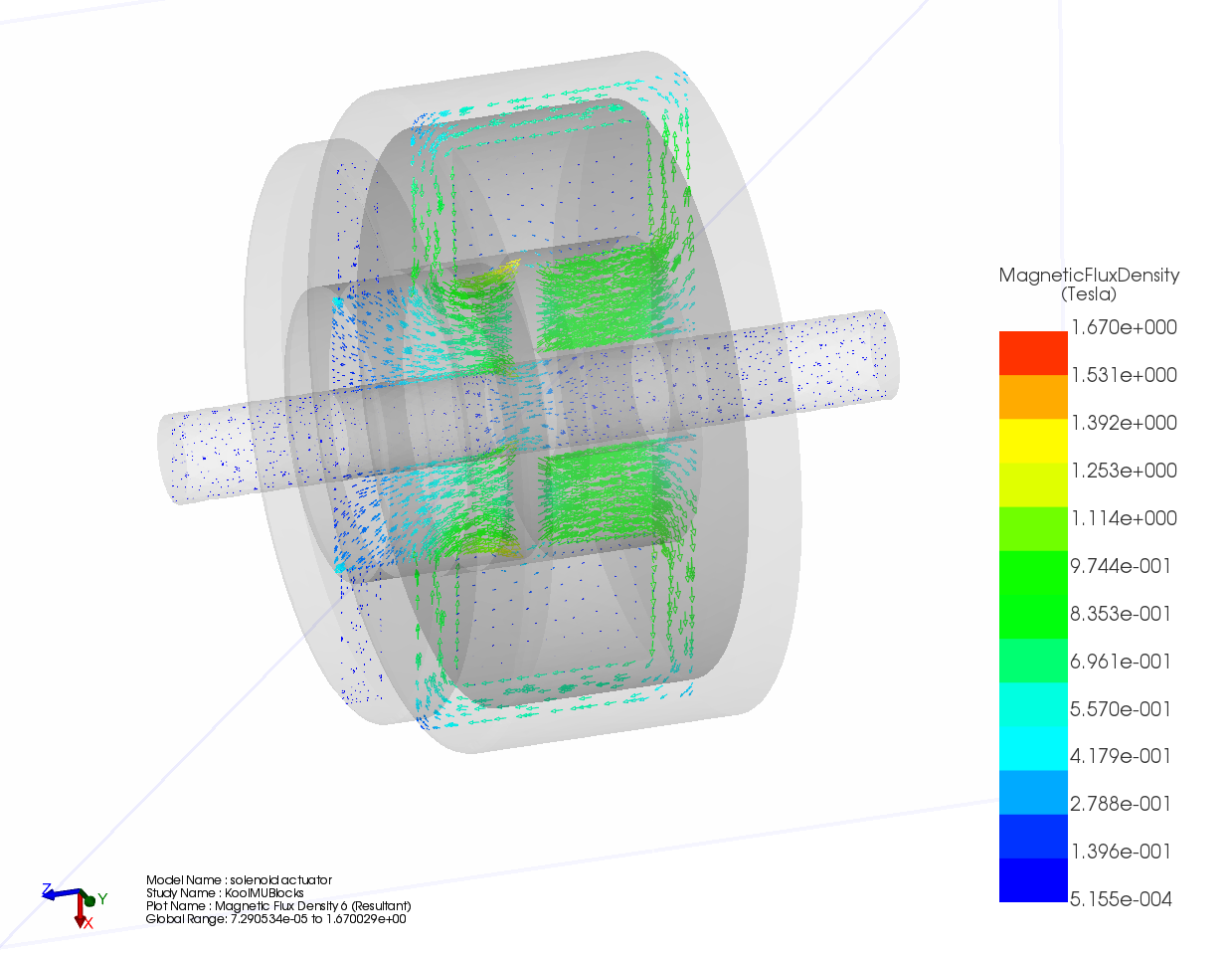Click the Model Name solenoid actuator text

click(x=239, y=880)
